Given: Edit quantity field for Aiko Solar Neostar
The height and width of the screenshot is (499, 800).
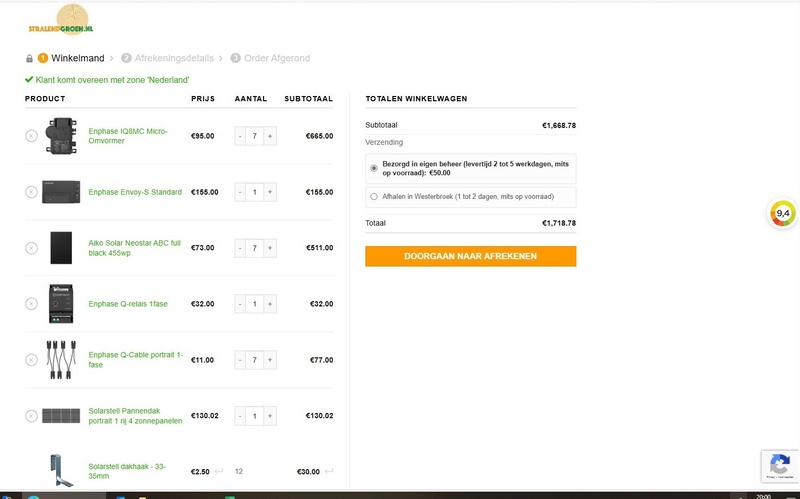Looking at the screenshot, I should point(255,248).
